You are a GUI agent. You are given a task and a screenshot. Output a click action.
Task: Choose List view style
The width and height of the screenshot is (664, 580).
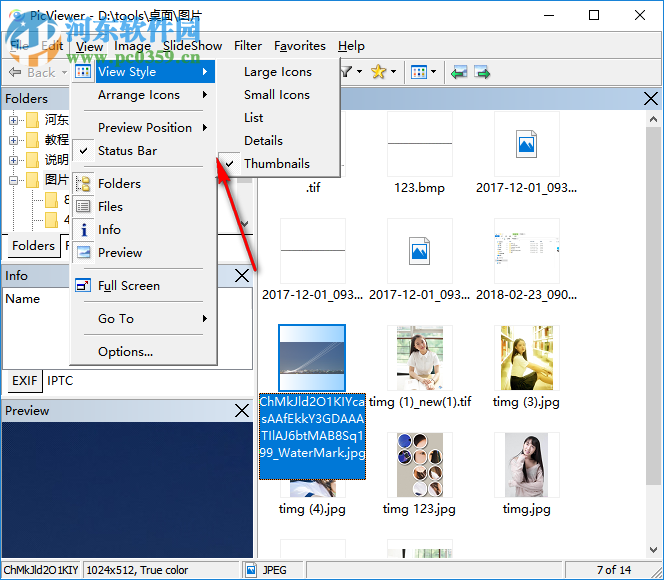click(x=279, y=118)
